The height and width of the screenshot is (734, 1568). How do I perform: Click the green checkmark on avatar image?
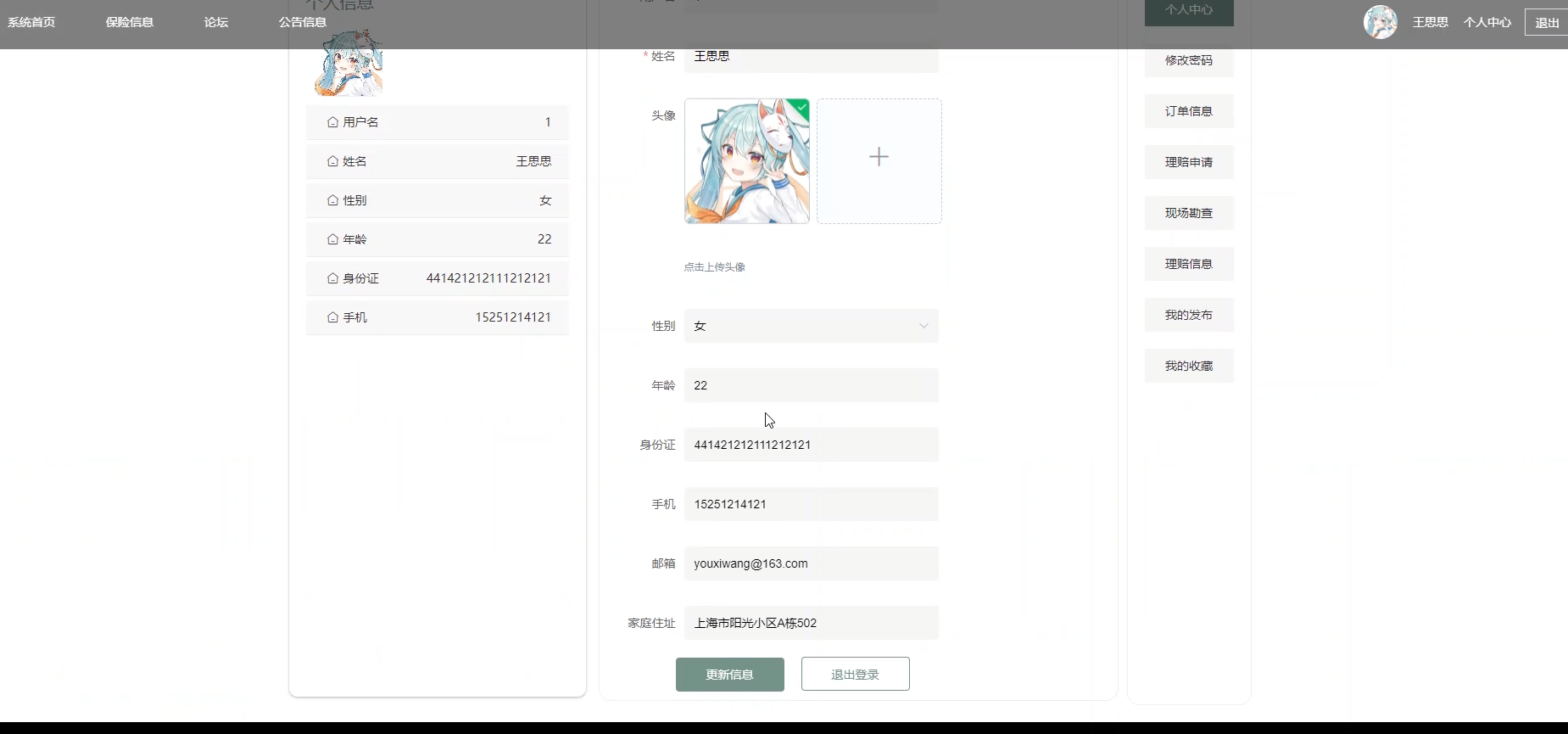coord(801,107)
